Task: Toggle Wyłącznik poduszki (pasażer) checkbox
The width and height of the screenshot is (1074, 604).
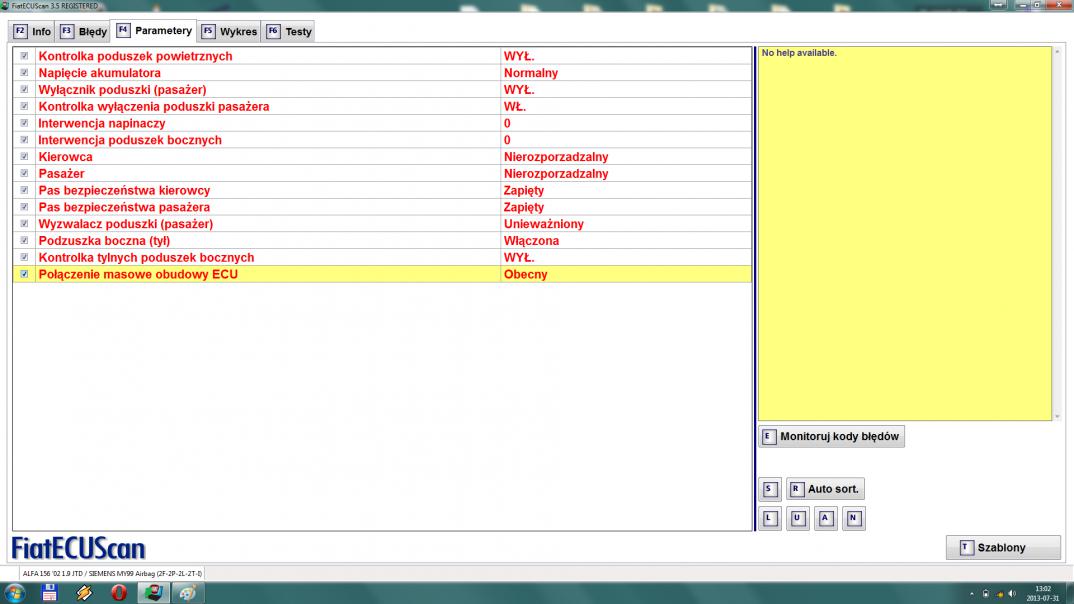Action: [x=24, y=90]
